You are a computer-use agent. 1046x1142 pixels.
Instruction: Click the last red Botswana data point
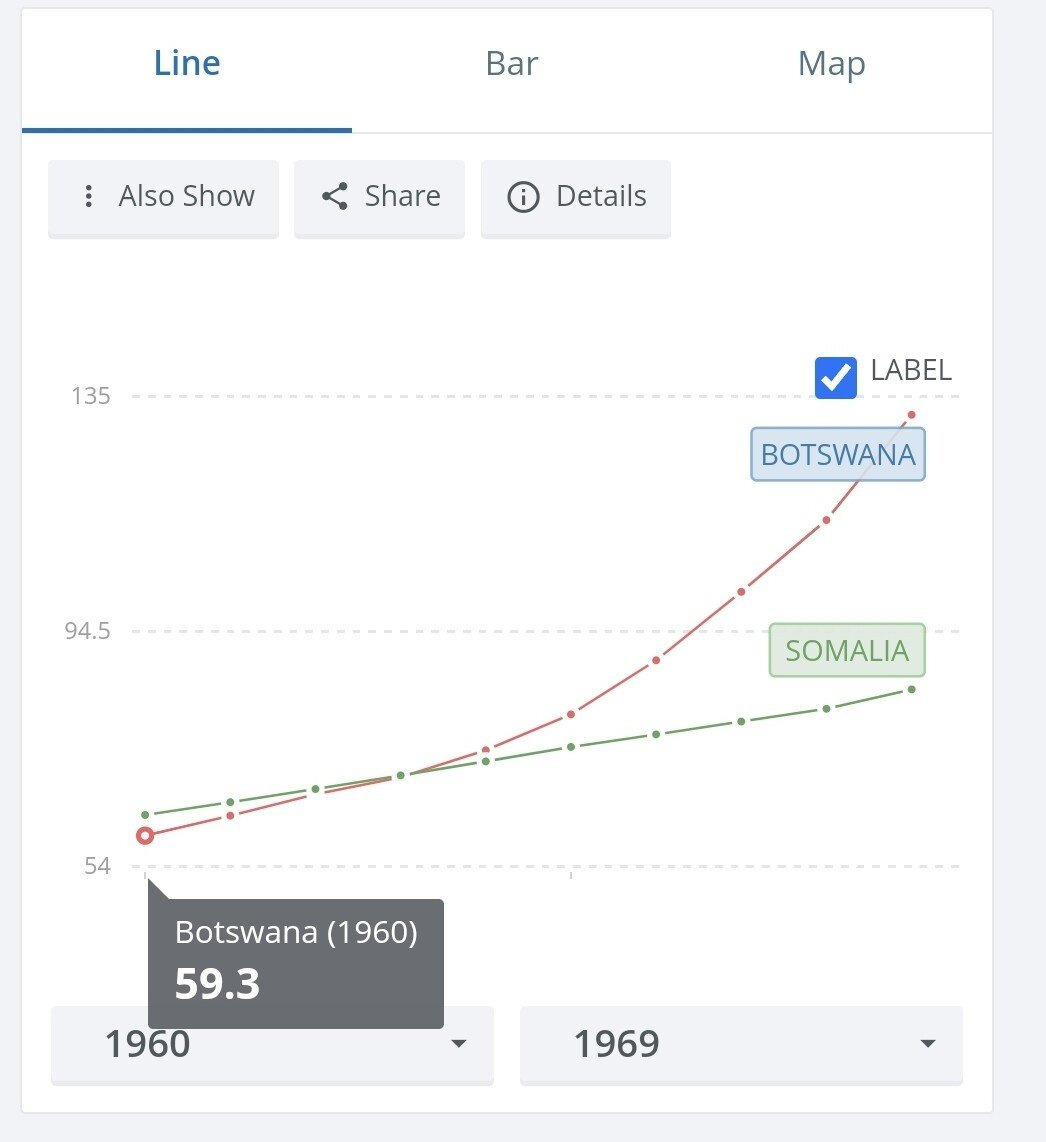click(911, 414)
